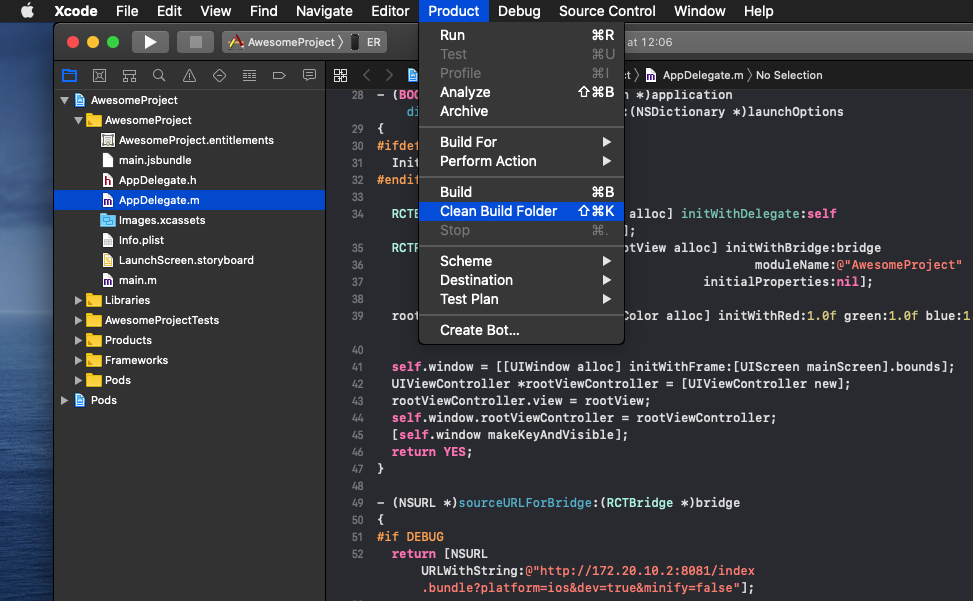The image size is (973, 601).
Task: Open the Destination submenu
Action: click(521, 280)
